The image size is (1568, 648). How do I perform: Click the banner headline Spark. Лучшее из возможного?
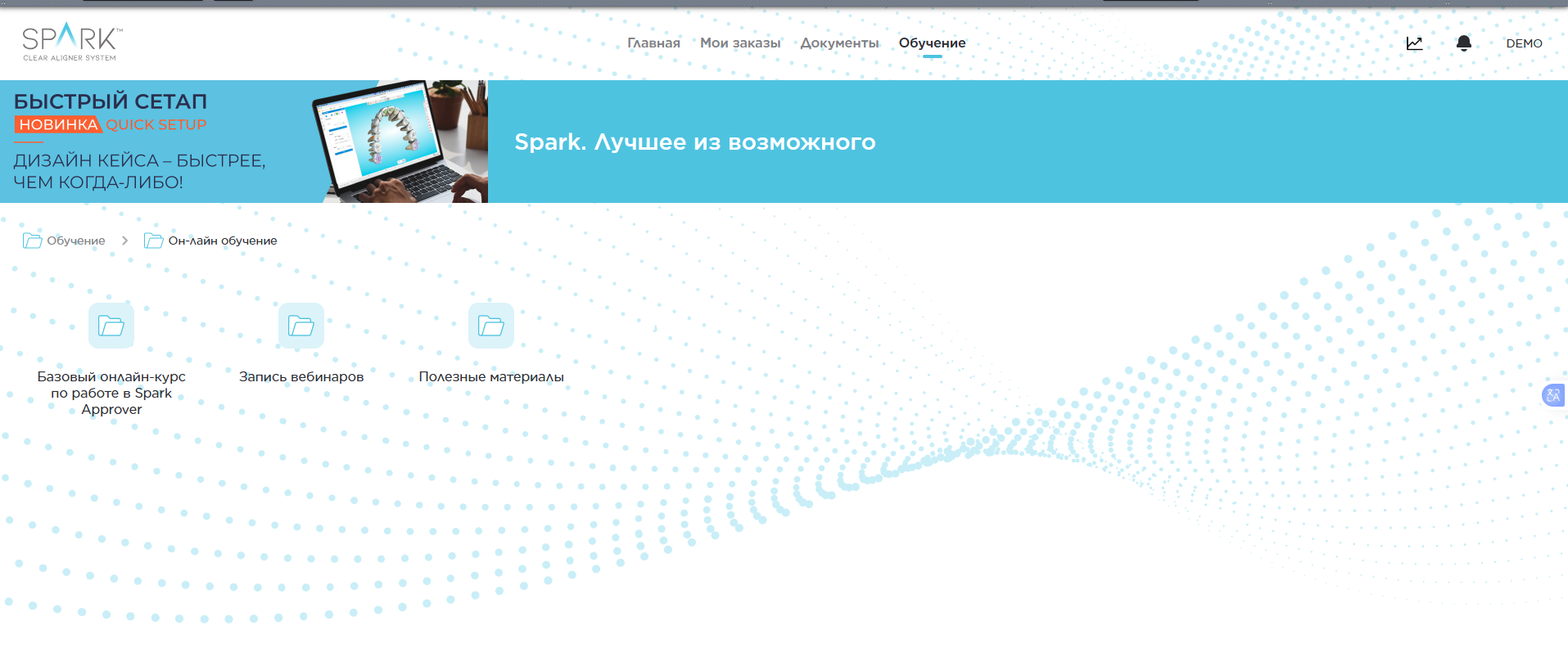click(695, 142)
